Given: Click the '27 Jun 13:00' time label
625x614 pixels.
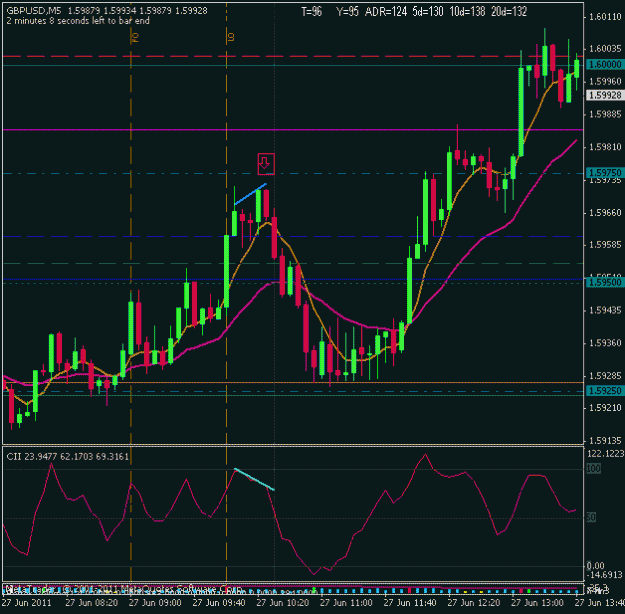Looking at the screenshot, I should tap(538, 602).
